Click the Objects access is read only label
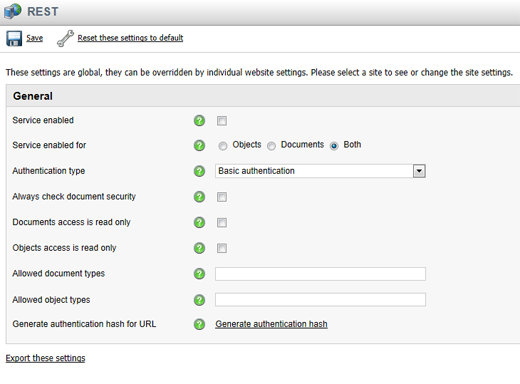520x384 pixels. 64,248
